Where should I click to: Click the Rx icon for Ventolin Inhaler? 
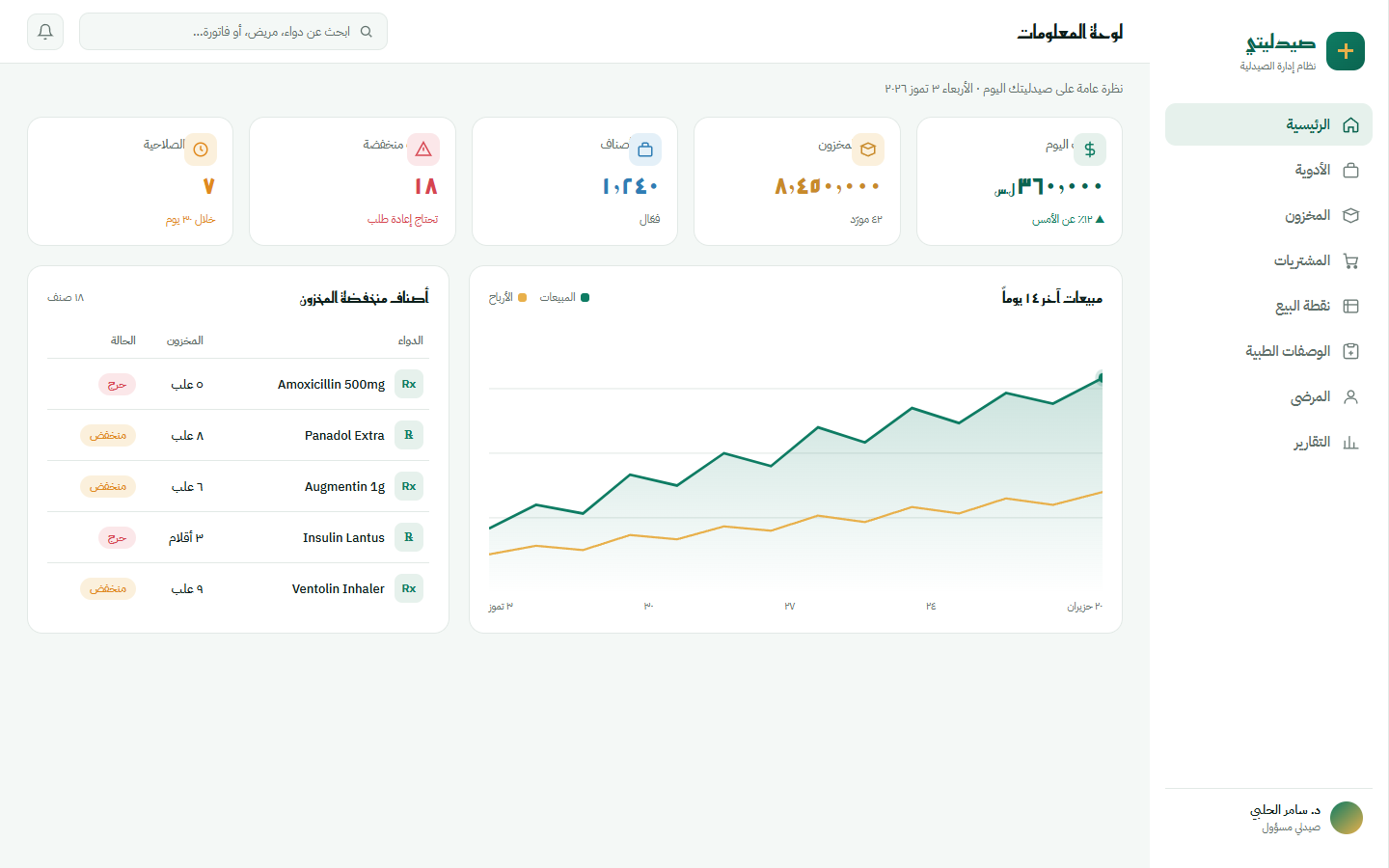[x=409, y=588]
